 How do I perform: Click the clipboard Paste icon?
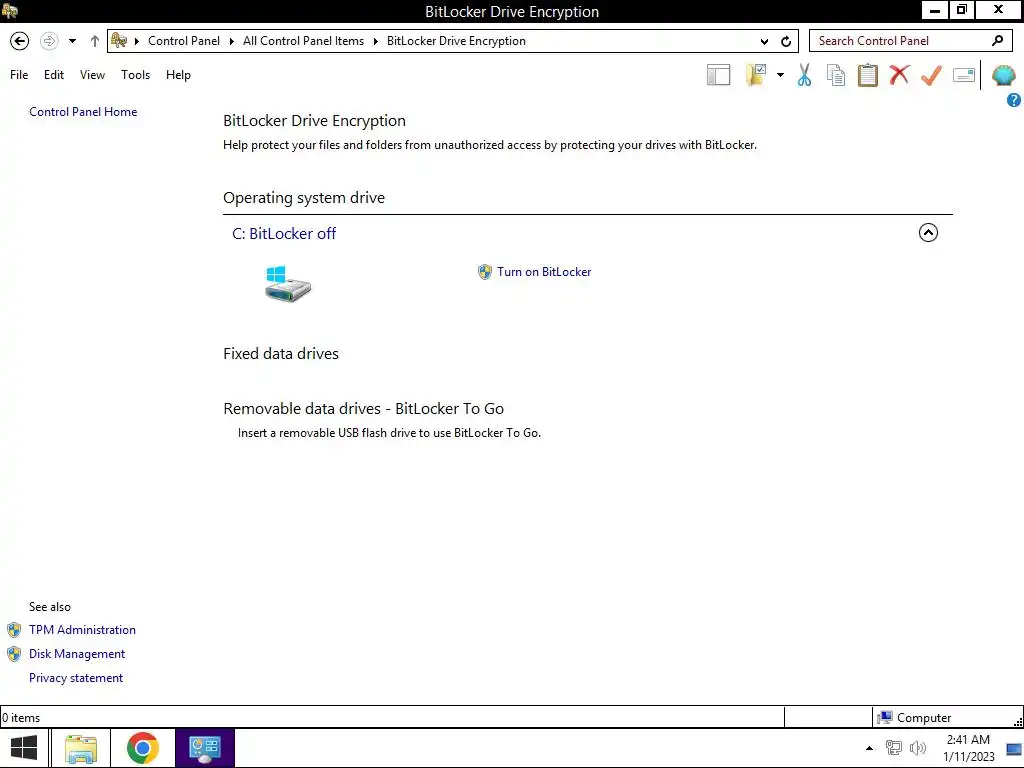pos(867,75)
